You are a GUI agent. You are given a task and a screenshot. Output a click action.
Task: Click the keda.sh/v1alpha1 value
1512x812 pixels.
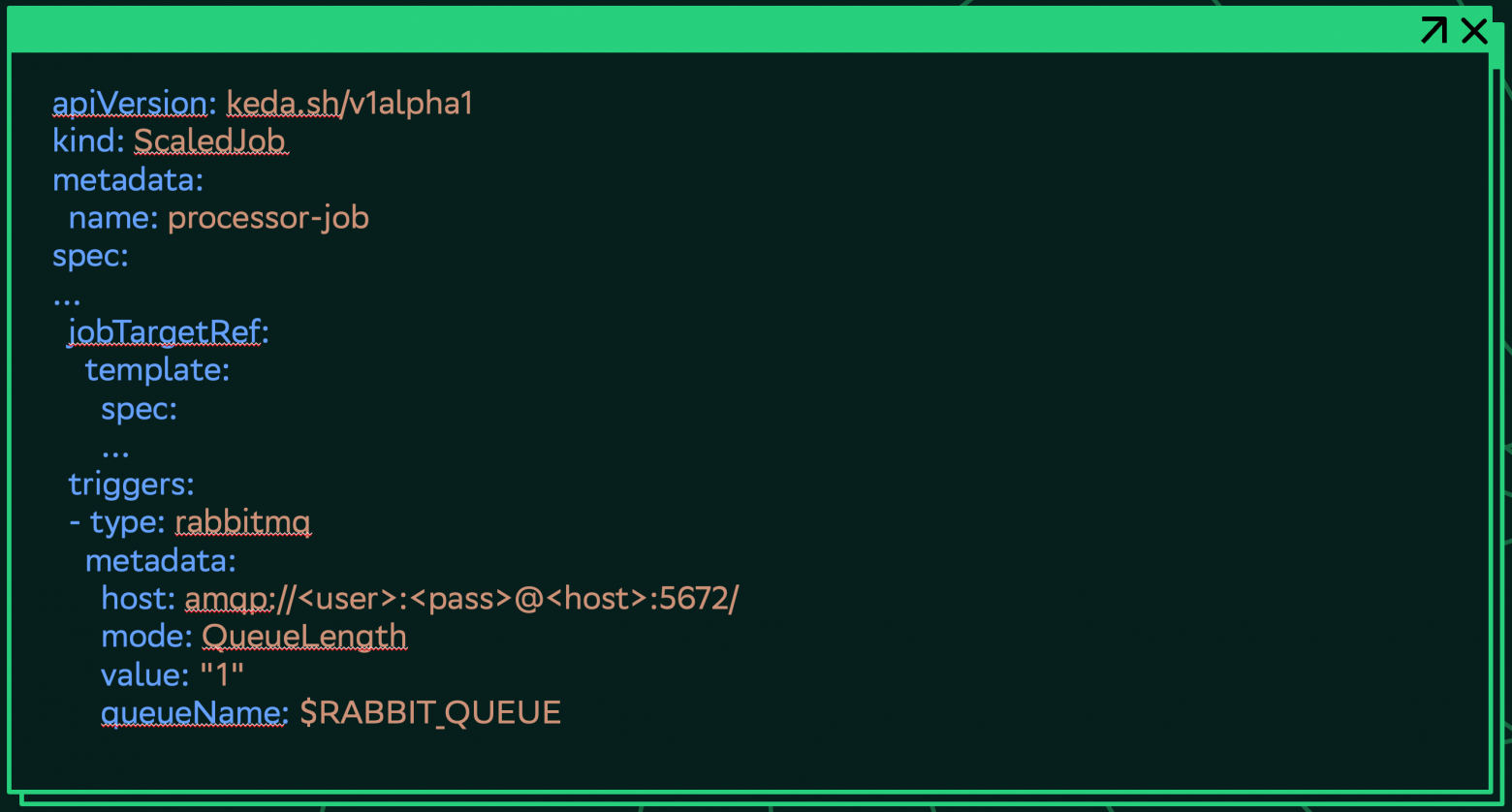[x=350, y=103]
